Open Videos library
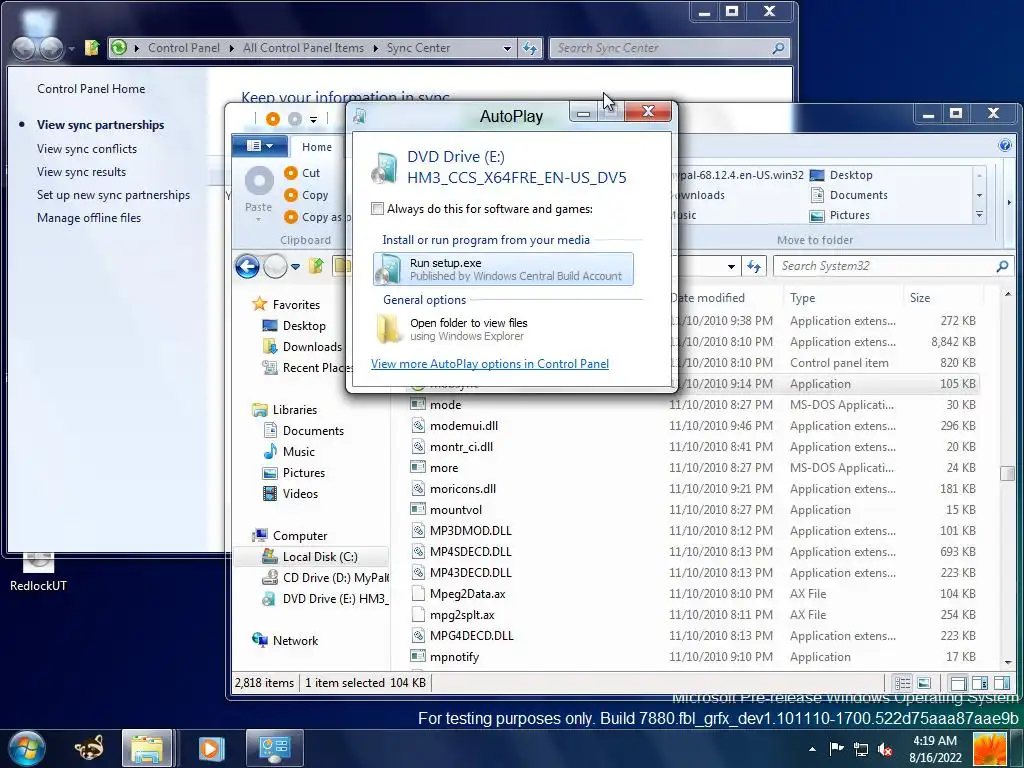Viewport: 1024px width, 768px height. click(290, 494)
